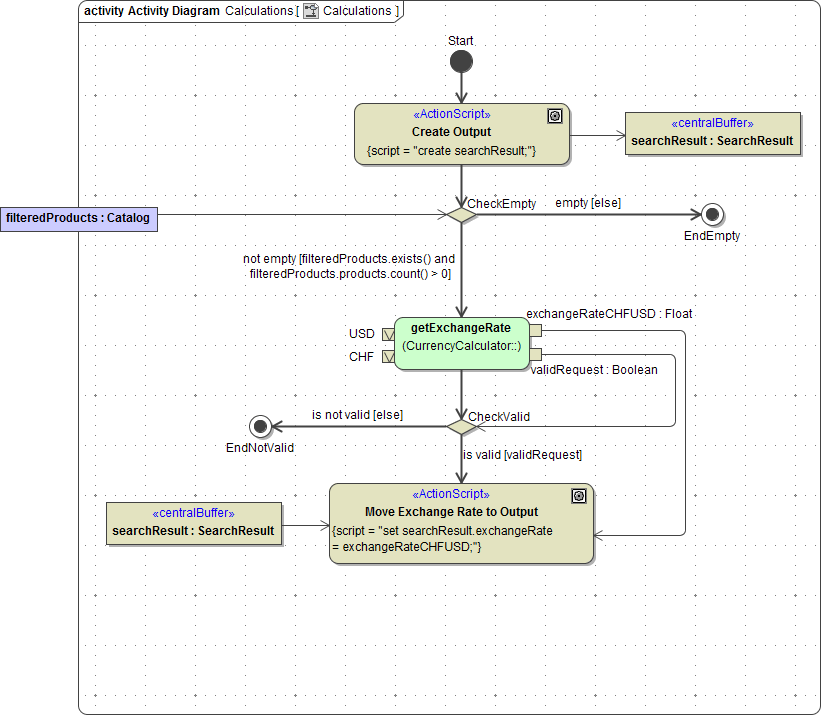The image size is (821, 715).
Task: Click the CheckEmpty decision diamond
Action: pyautogui.click(x=461, y=215)
